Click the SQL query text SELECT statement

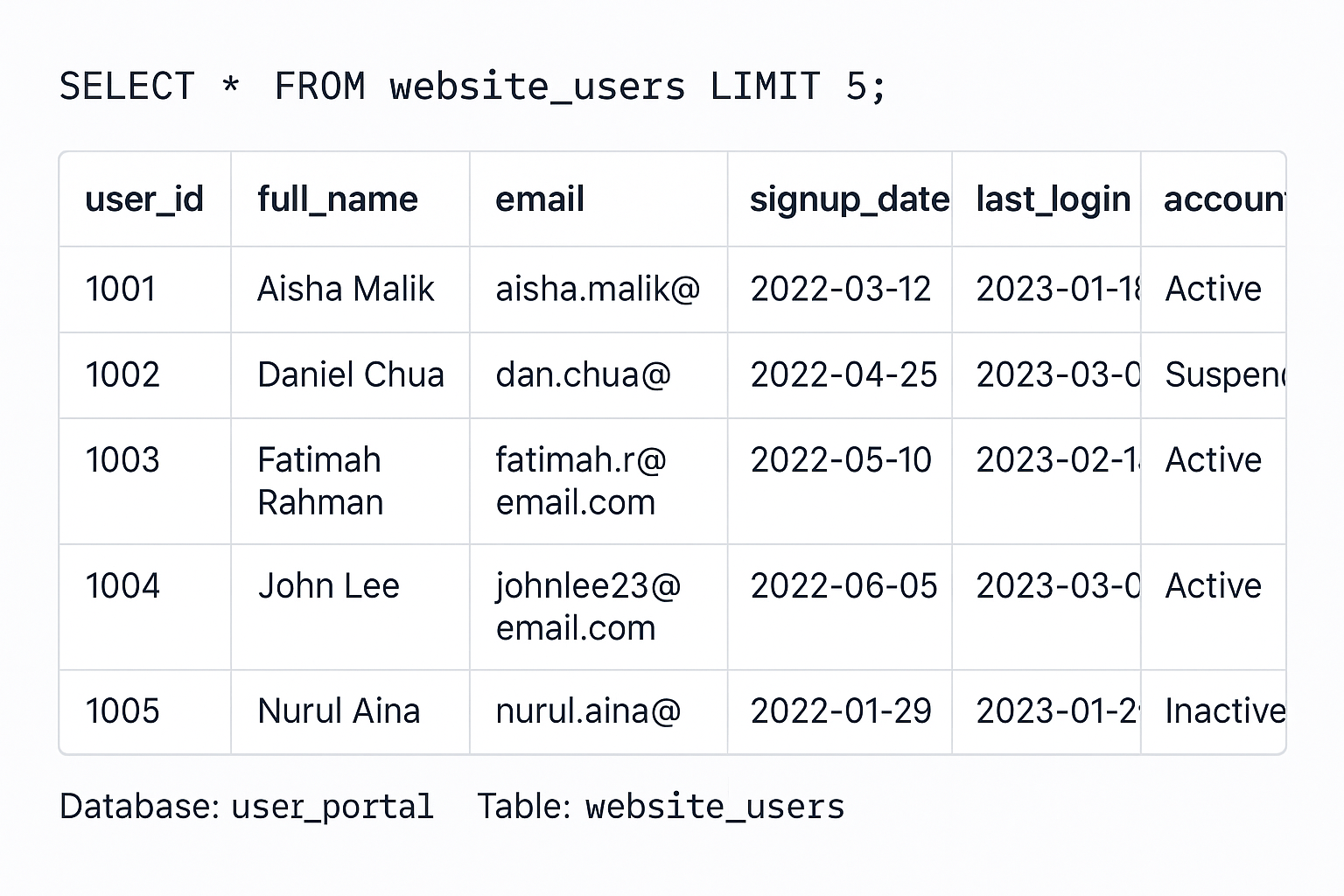472,87
